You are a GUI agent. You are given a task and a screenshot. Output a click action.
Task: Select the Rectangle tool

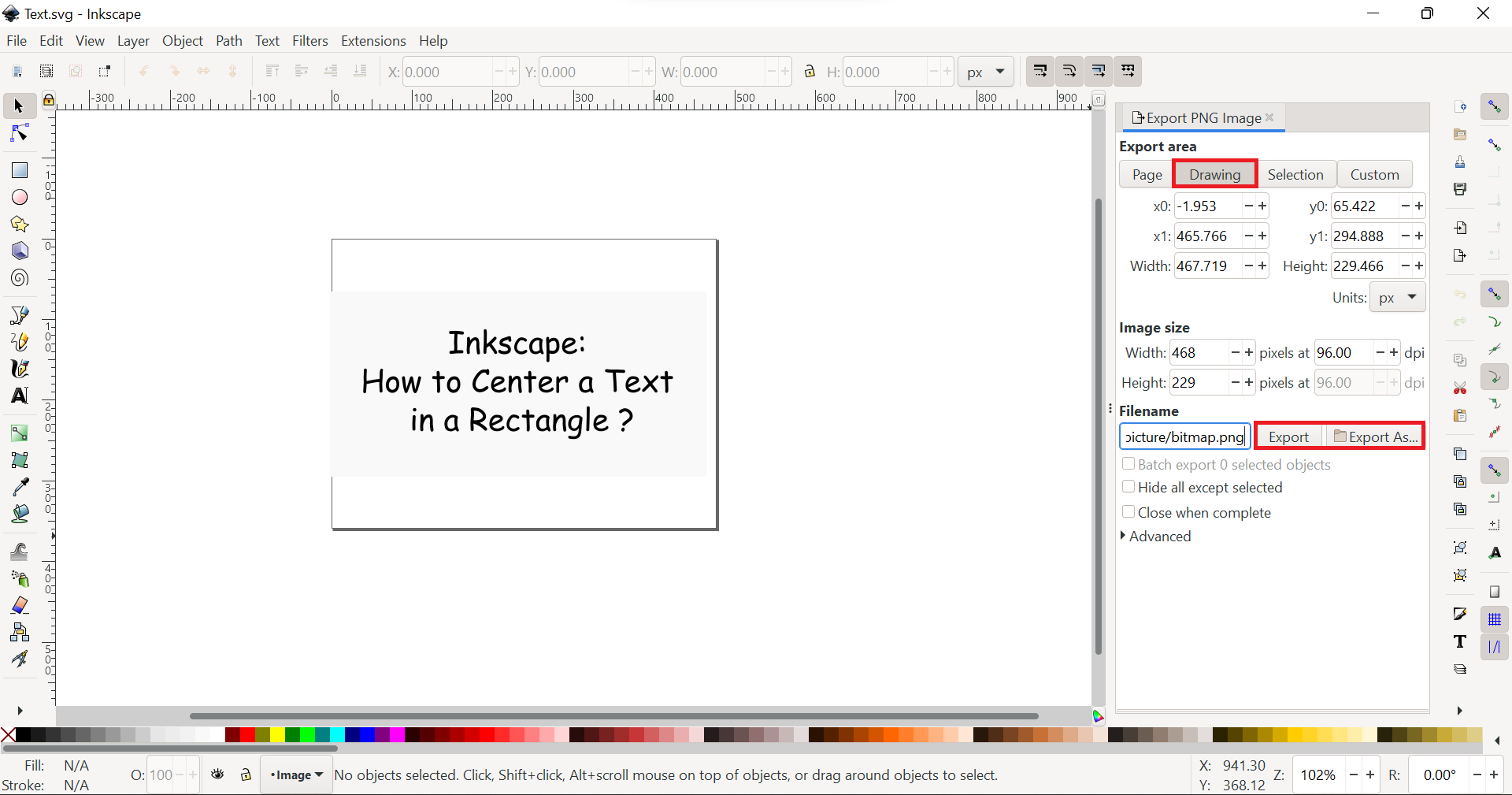coord(20,170)
